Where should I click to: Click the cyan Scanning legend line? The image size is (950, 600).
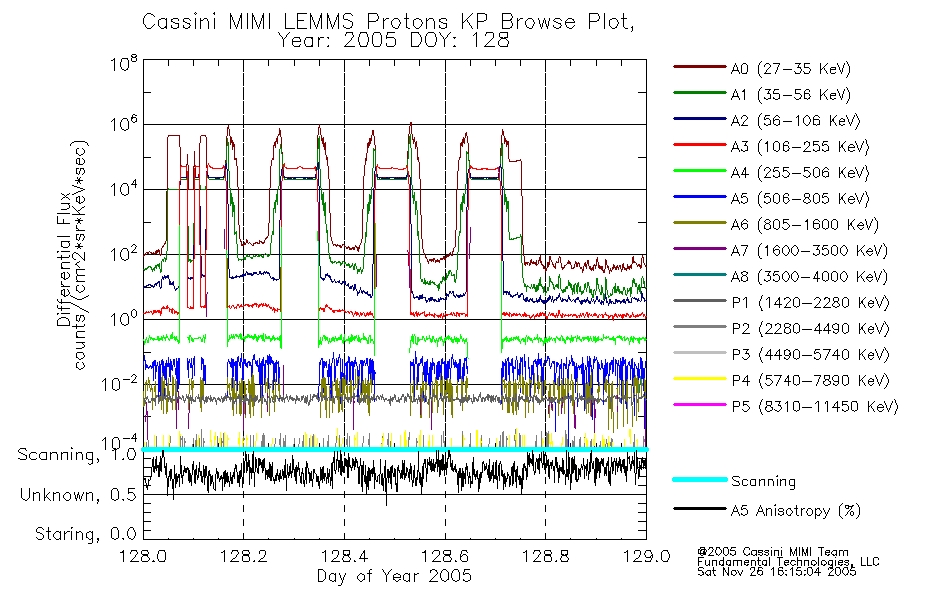coord(699,479)
